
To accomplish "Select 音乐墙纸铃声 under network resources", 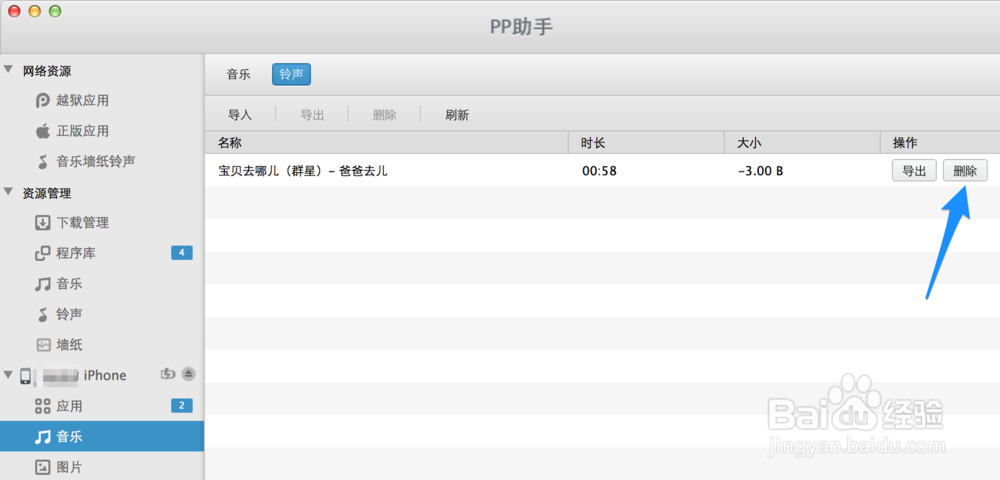I will [x=95, y=161].
